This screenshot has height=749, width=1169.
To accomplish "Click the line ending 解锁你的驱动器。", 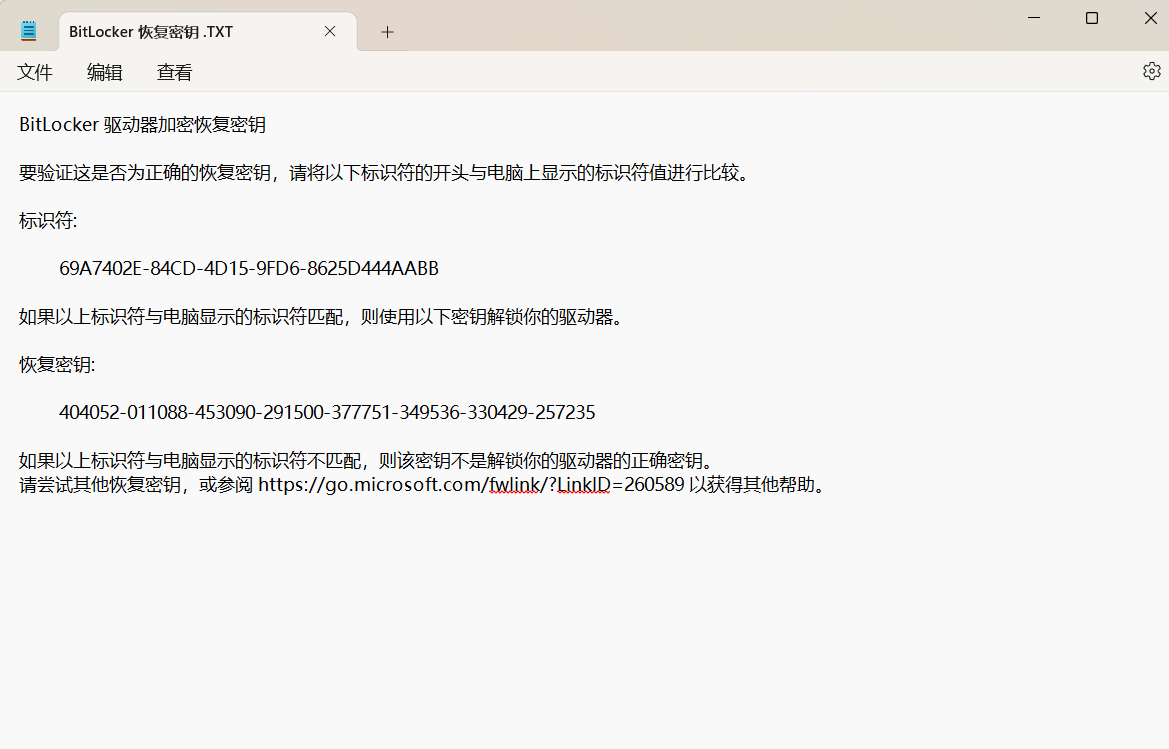I will (321, 317).
